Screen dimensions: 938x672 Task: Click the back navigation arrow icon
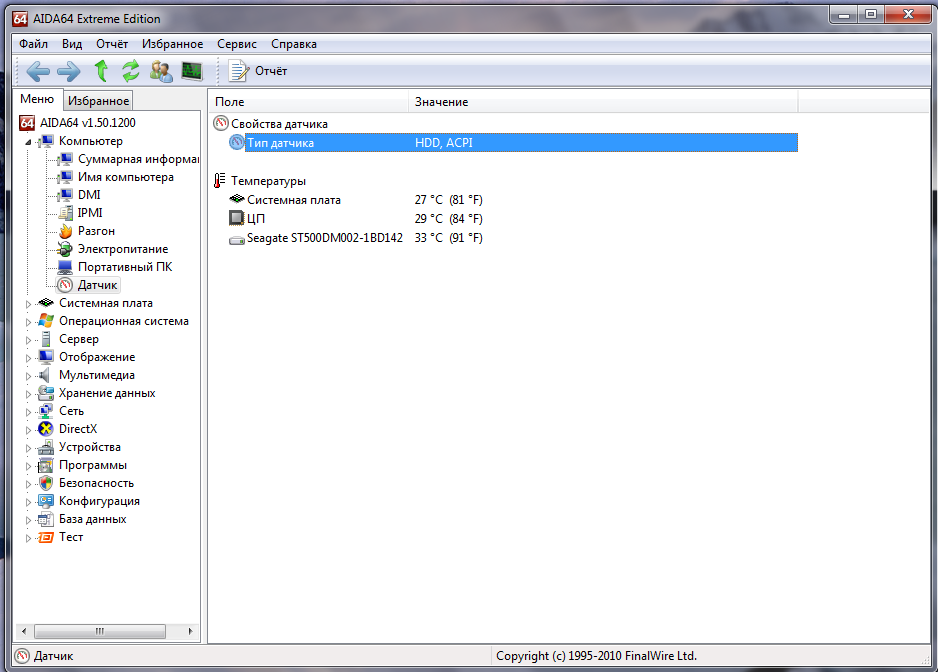click(x=38, y=71)
